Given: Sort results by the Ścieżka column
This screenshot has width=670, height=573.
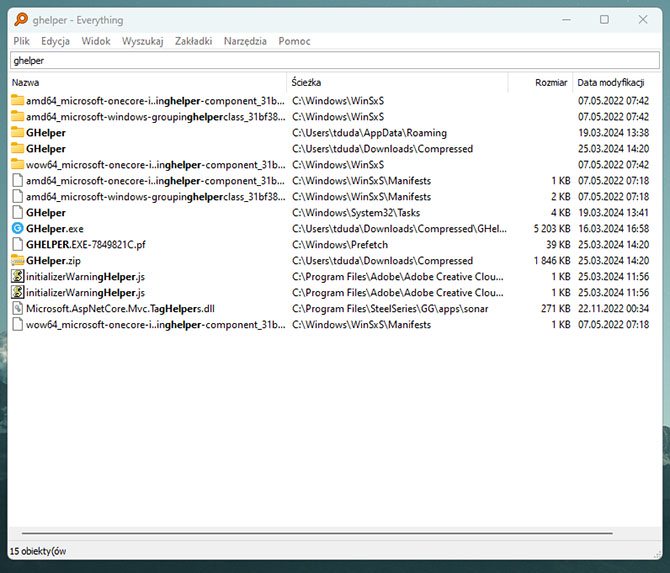Looking at the screenshot, I should click(397, 82).
